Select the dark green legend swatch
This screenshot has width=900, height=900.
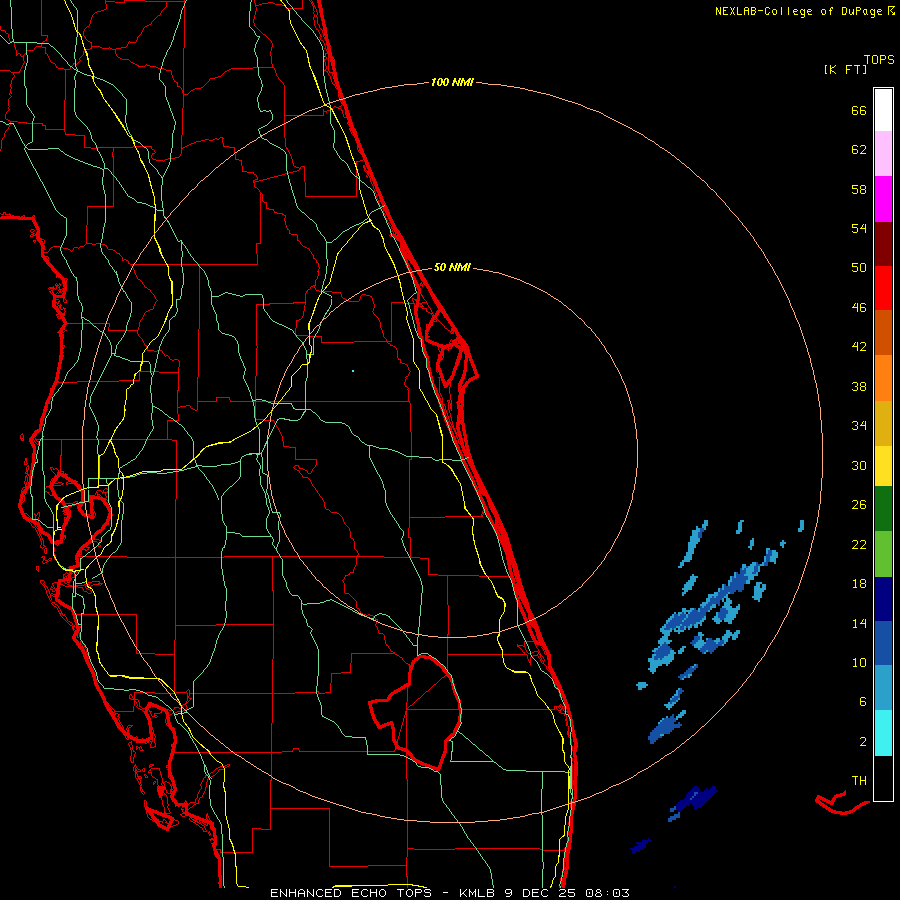(x=883, y=509)
